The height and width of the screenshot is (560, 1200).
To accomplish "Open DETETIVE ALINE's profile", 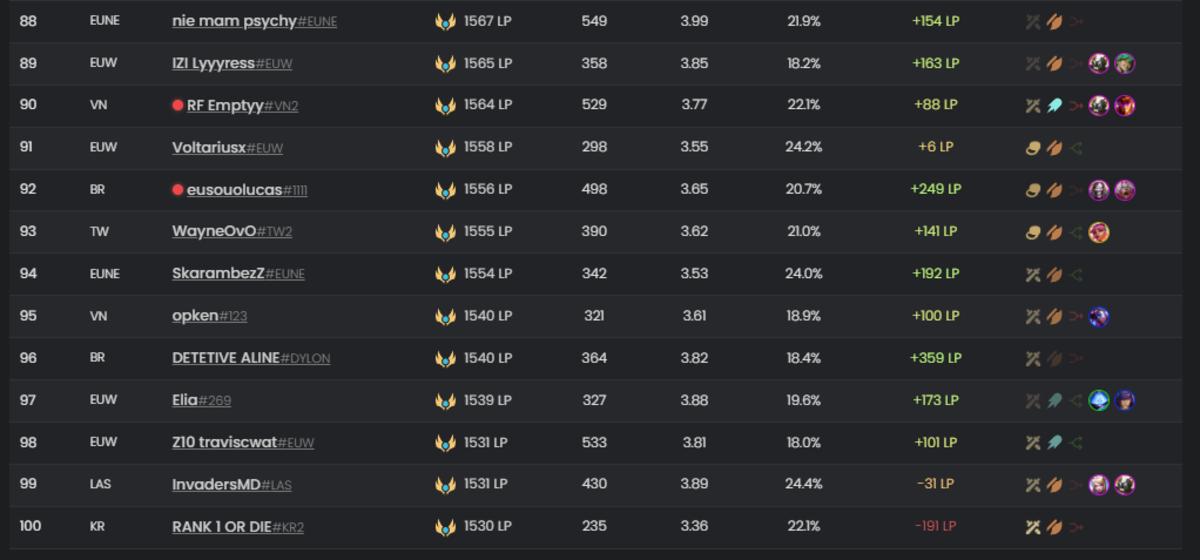I will click(226, 358).
